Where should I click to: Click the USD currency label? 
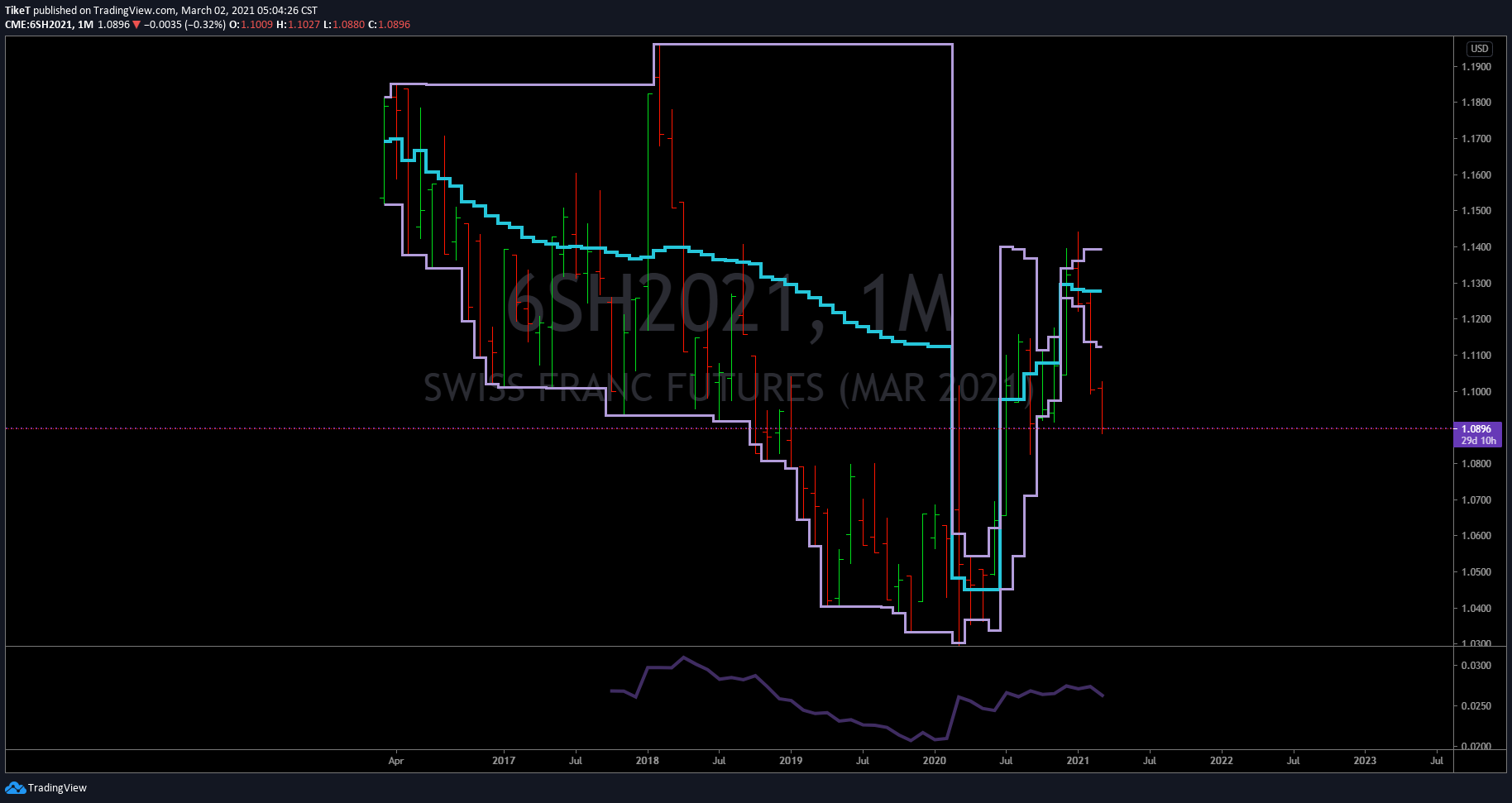[x=1480, y=49]
